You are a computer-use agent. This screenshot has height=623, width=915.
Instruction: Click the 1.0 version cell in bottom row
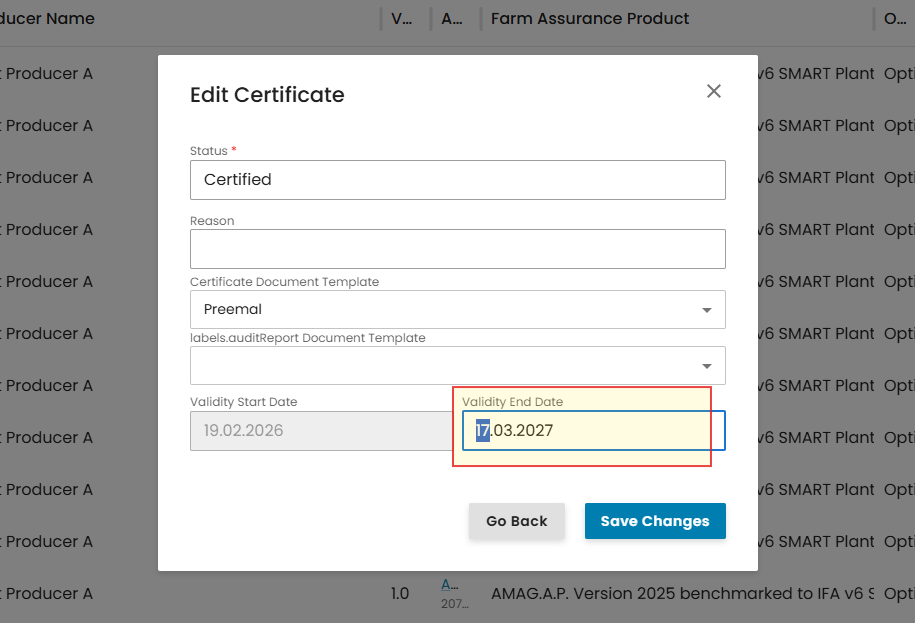tap(400, 593)
